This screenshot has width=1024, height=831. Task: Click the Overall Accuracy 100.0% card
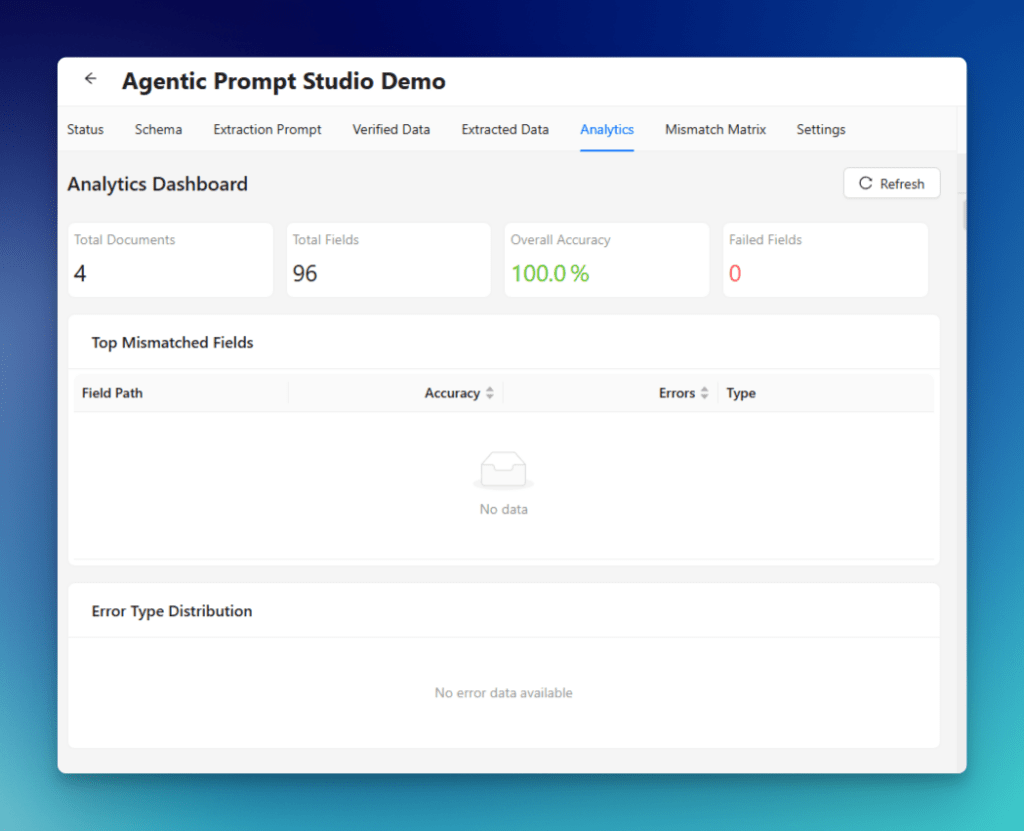(x=606, y=260)
